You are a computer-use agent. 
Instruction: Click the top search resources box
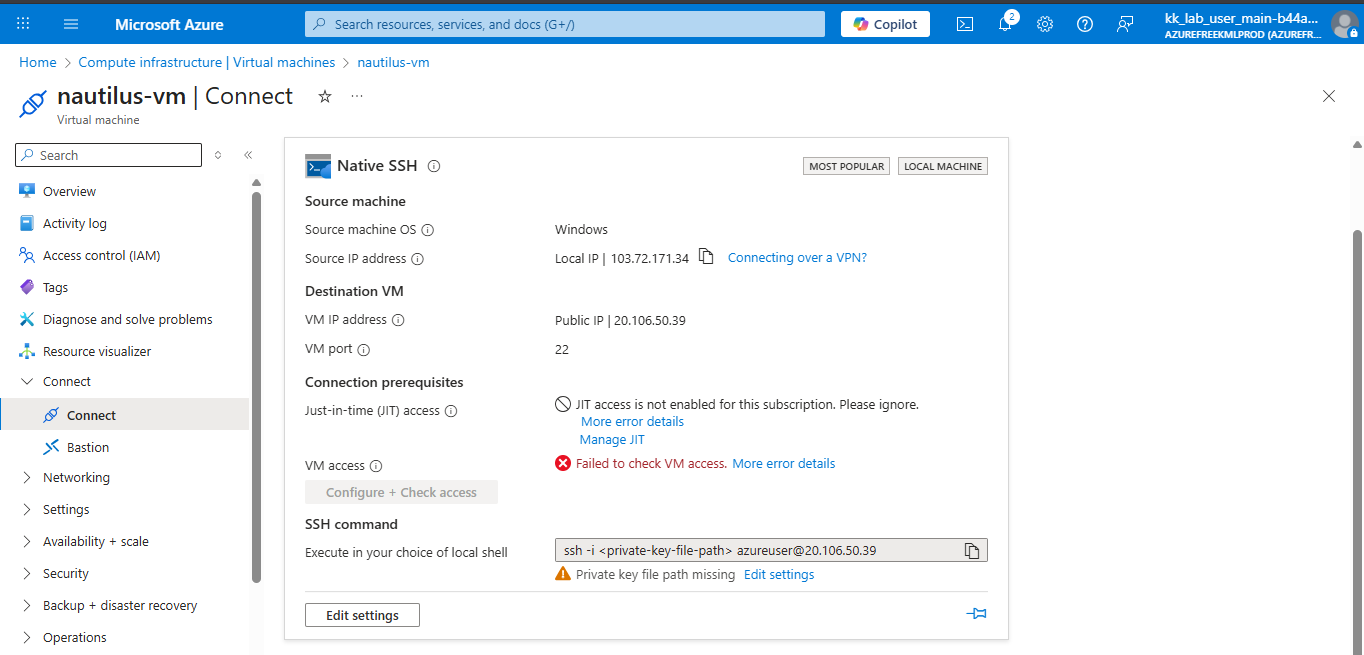[x=565, y=24]
